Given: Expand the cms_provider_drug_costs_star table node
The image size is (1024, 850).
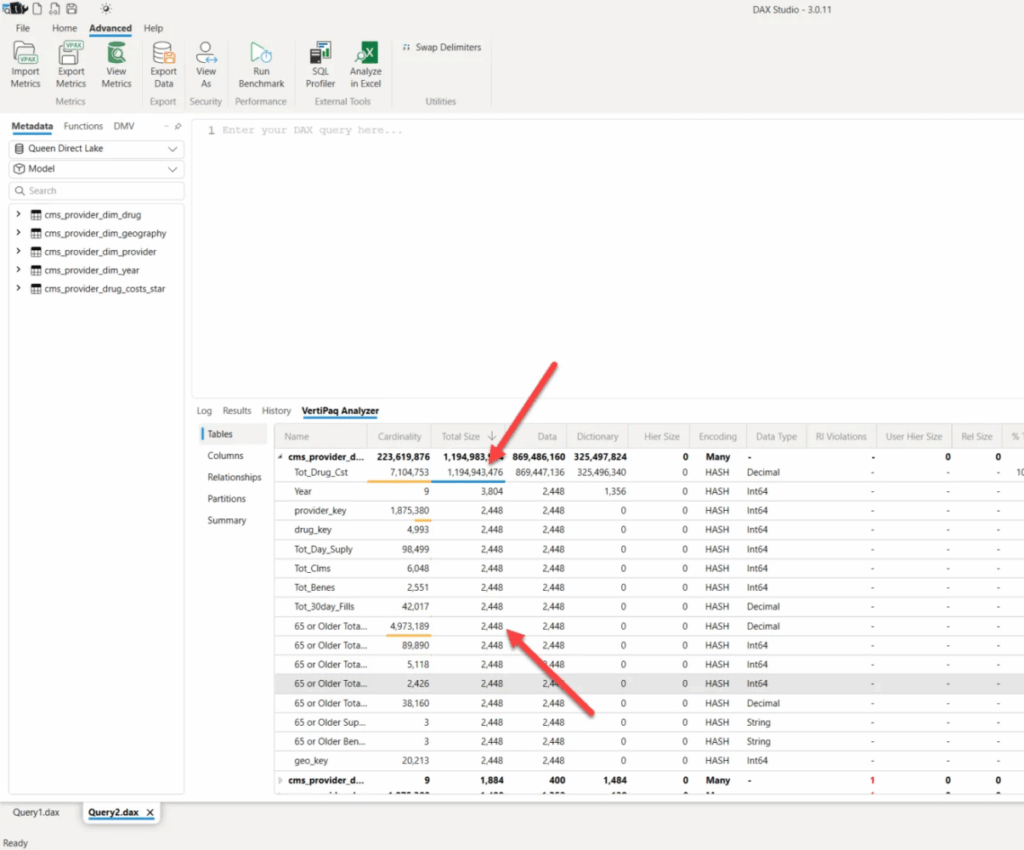Looking at the screenshot, I should tap(19, 289).
